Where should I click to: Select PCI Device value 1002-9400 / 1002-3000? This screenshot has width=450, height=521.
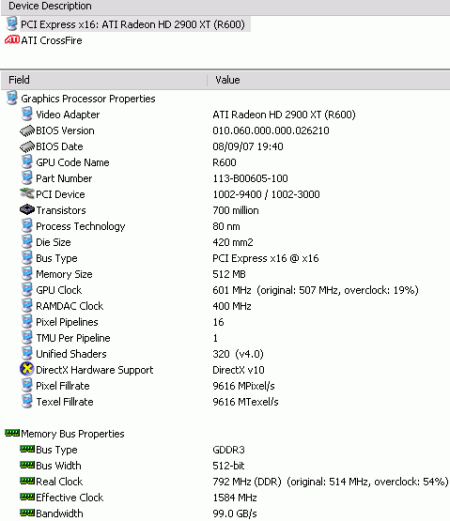click(266, 194)
